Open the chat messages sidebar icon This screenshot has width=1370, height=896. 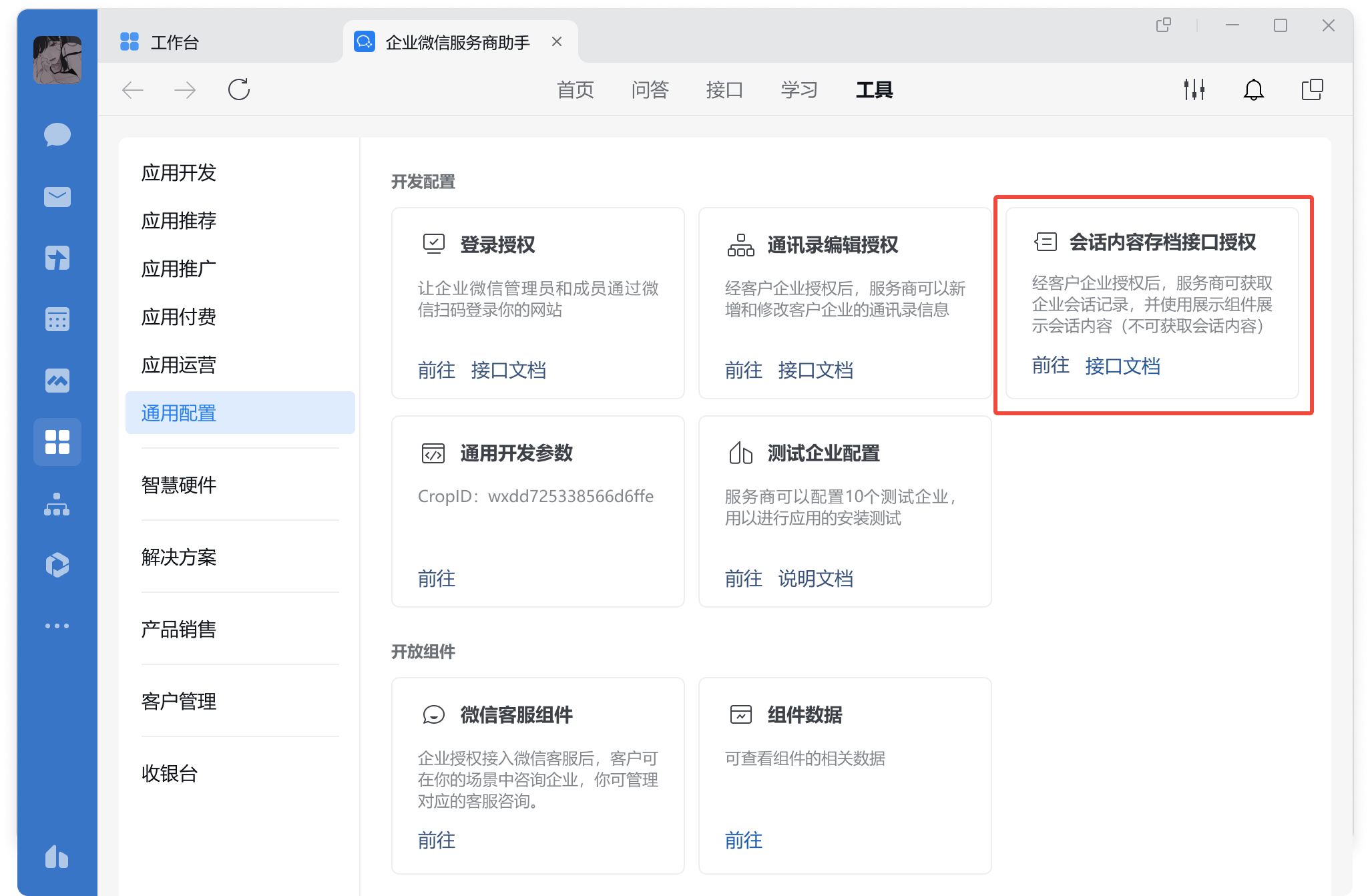(57, 135)
